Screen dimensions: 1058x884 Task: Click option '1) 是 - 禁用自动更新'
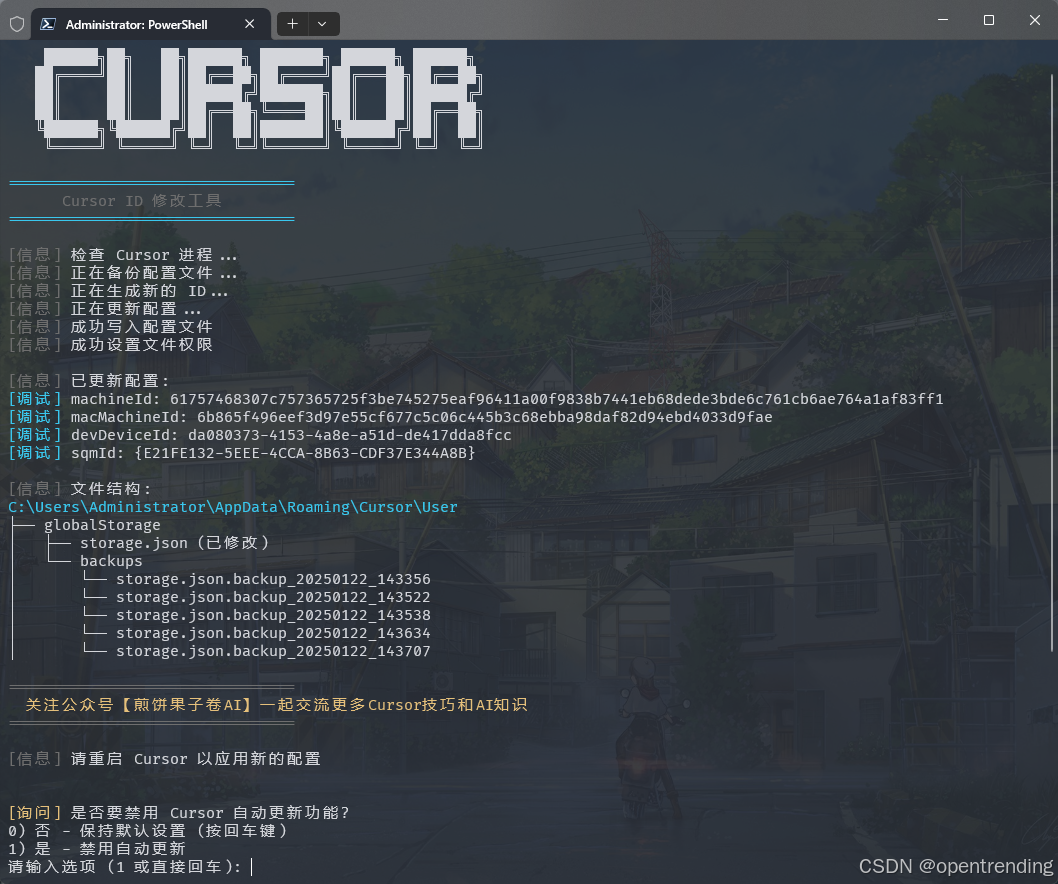[97, 849]
